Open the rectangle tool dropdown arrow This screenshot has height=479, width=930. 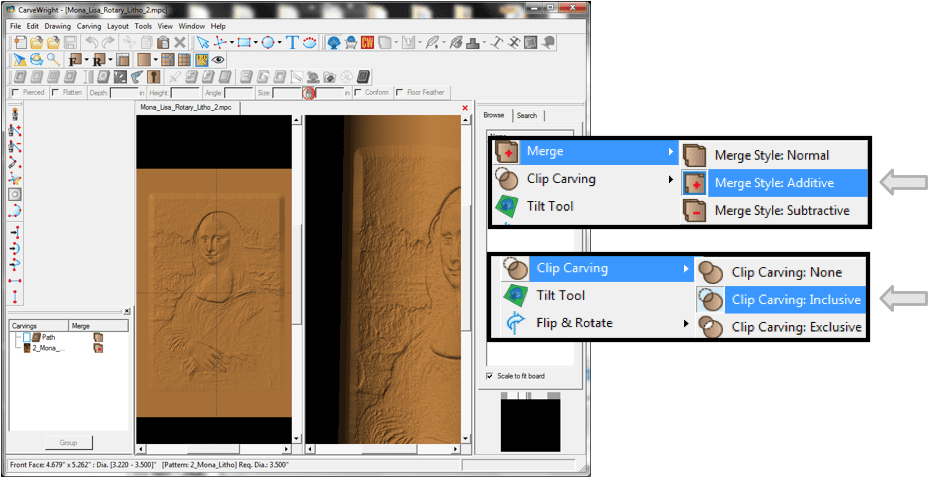tap(256, 43)
